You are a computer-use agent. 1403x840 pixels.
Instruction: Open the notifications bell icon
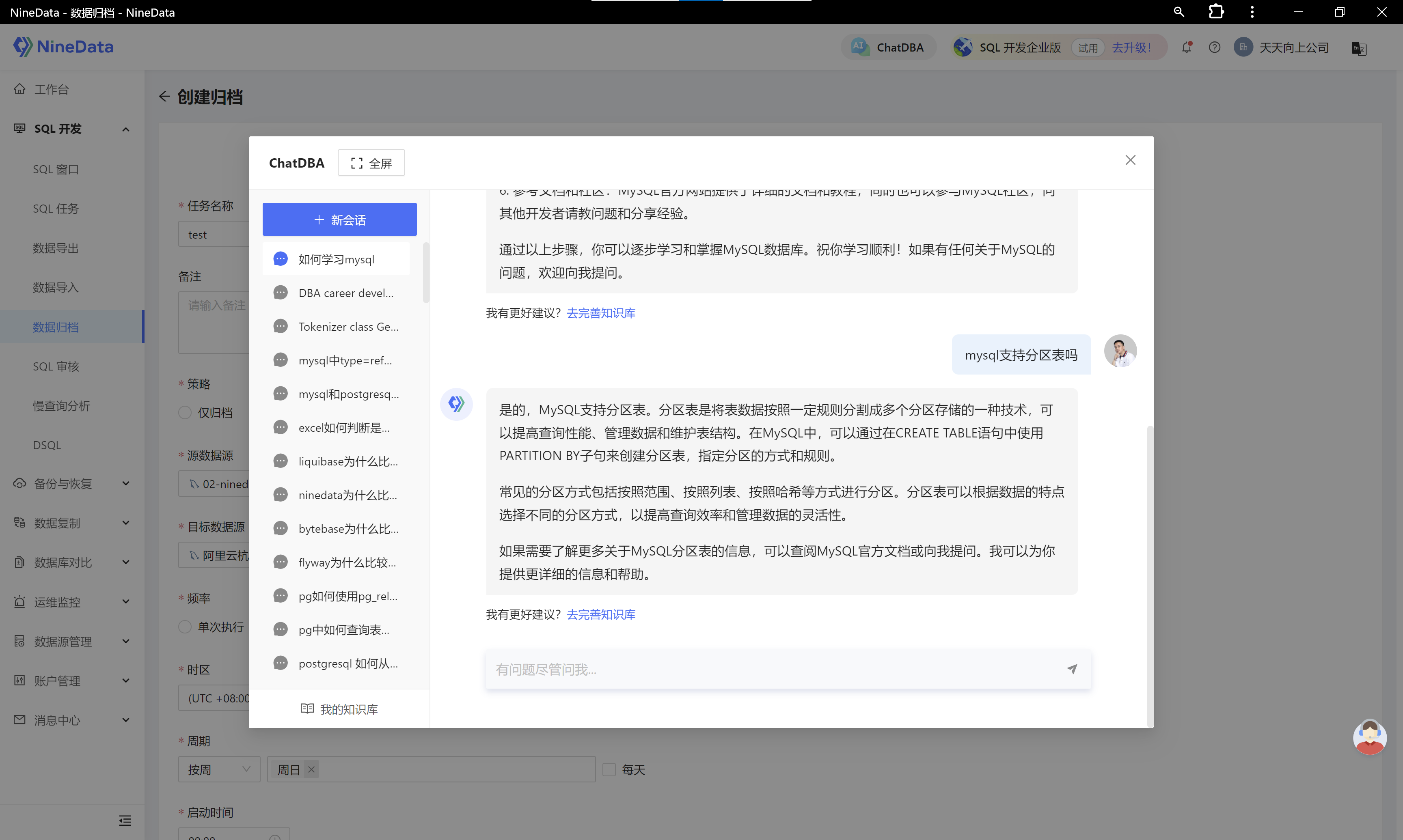tap(1187, 47)
